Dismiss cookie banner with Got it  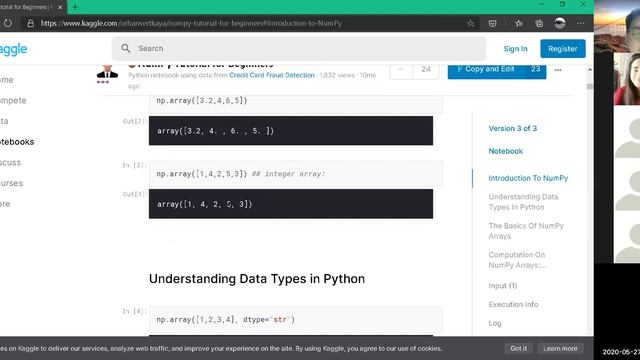[518, 348]
